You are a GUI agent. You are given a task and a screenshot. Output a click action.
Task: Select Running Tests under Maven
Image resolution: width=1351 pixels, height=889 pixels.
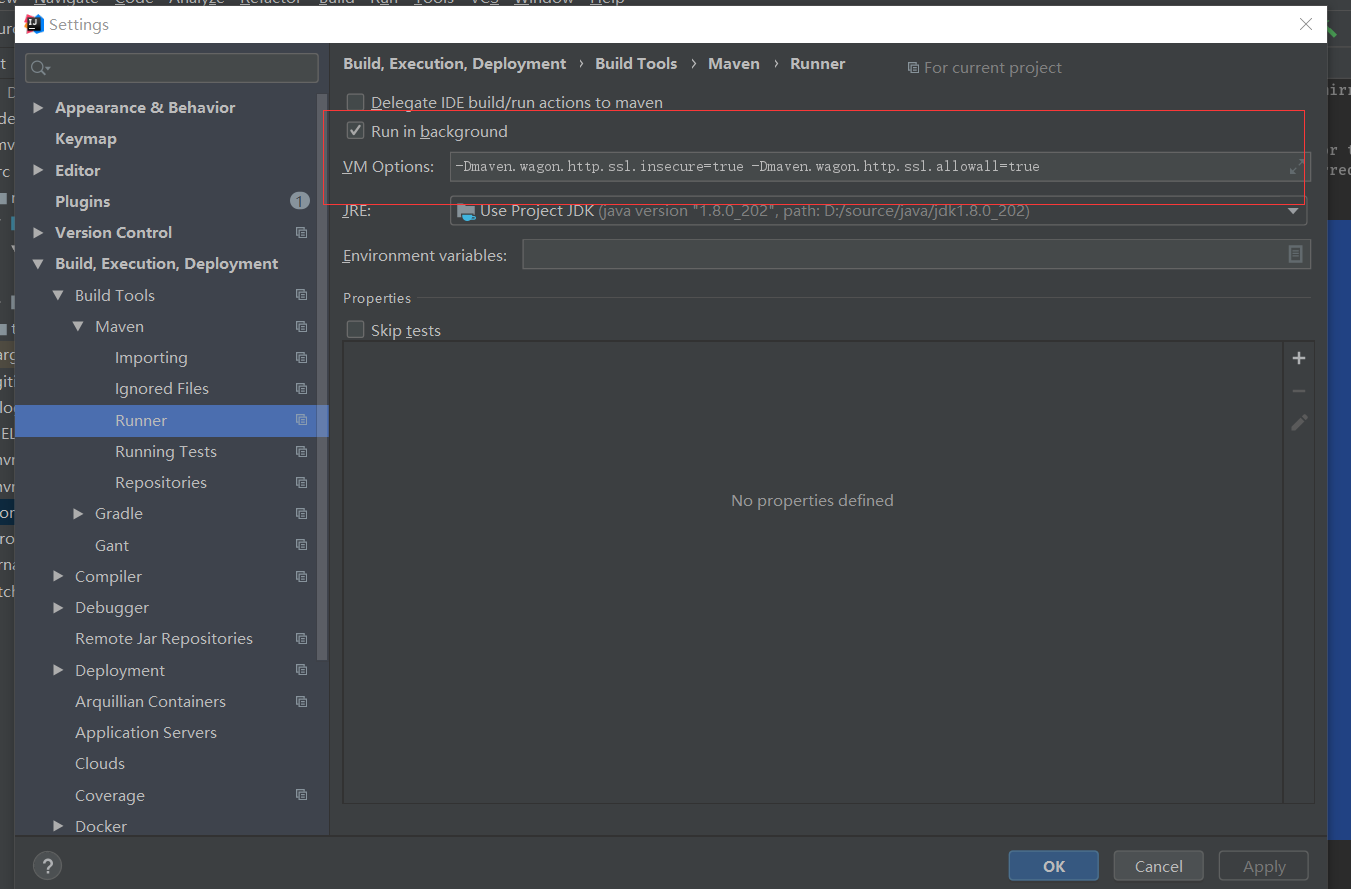pyautogui.click(x=166, y=452)
